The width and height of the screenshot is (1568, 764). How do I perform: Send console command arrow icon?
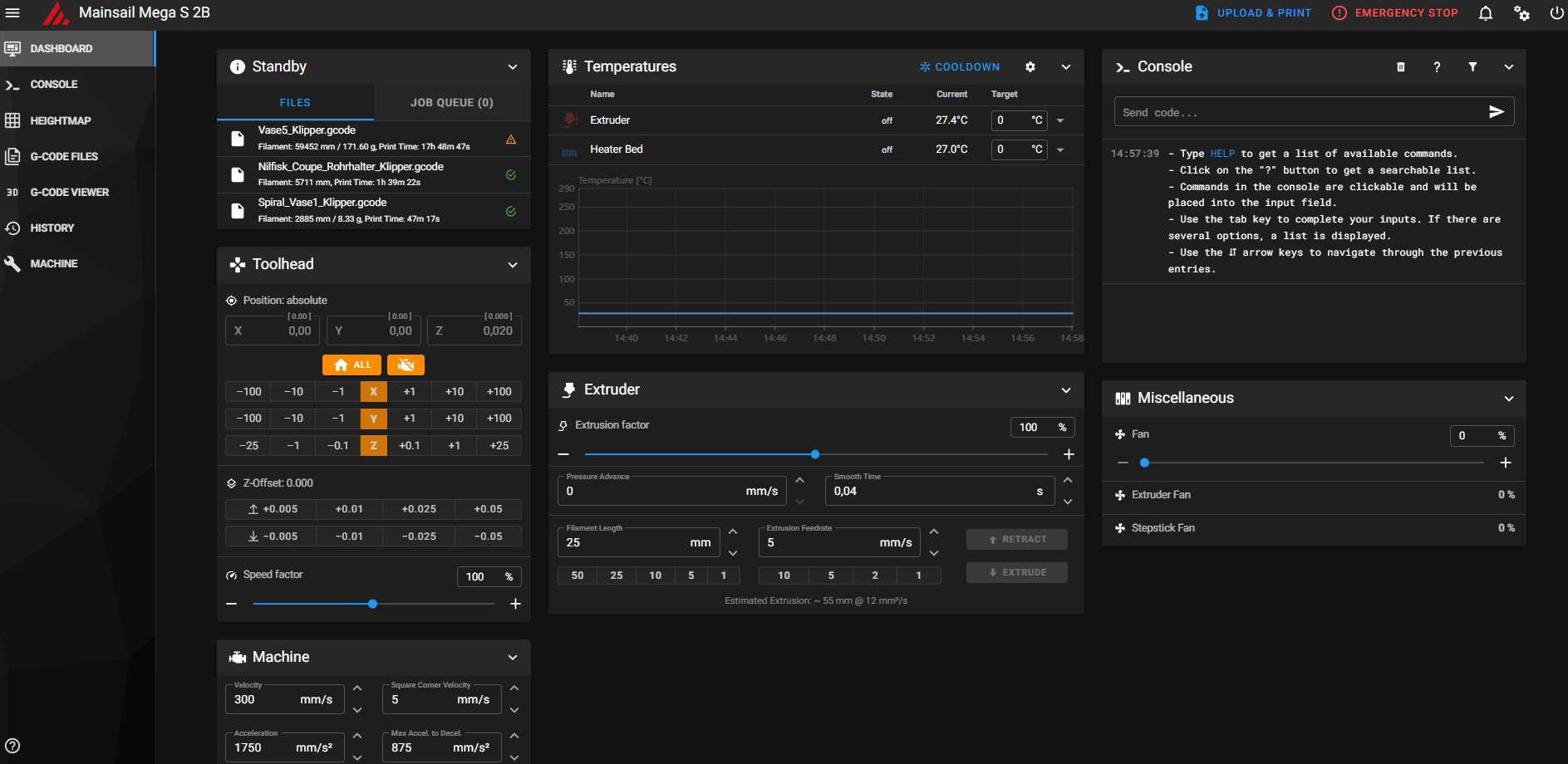tap(1496, 112)
